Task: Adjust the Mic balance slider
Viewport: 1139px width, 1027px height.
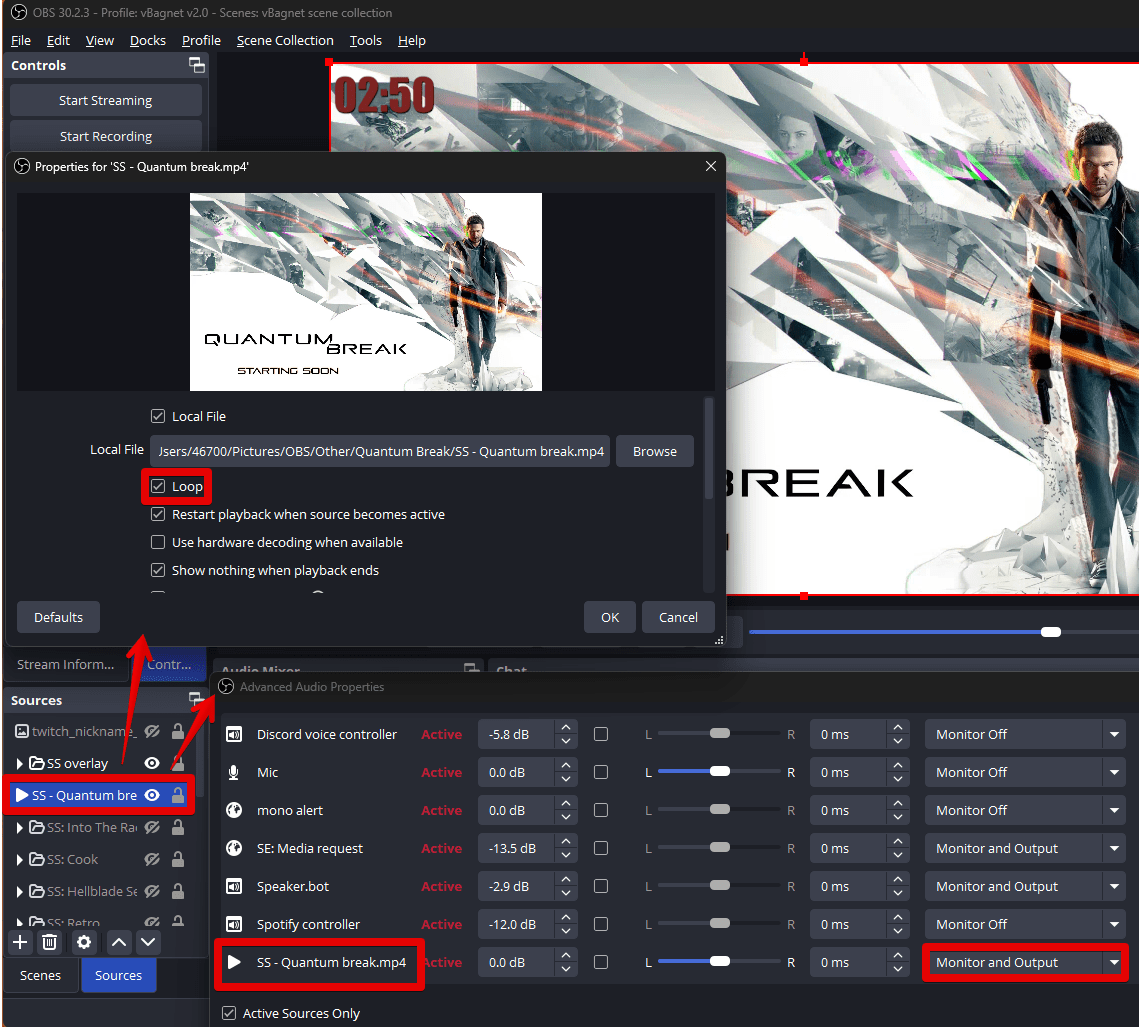Action: (x=719, y=771)
